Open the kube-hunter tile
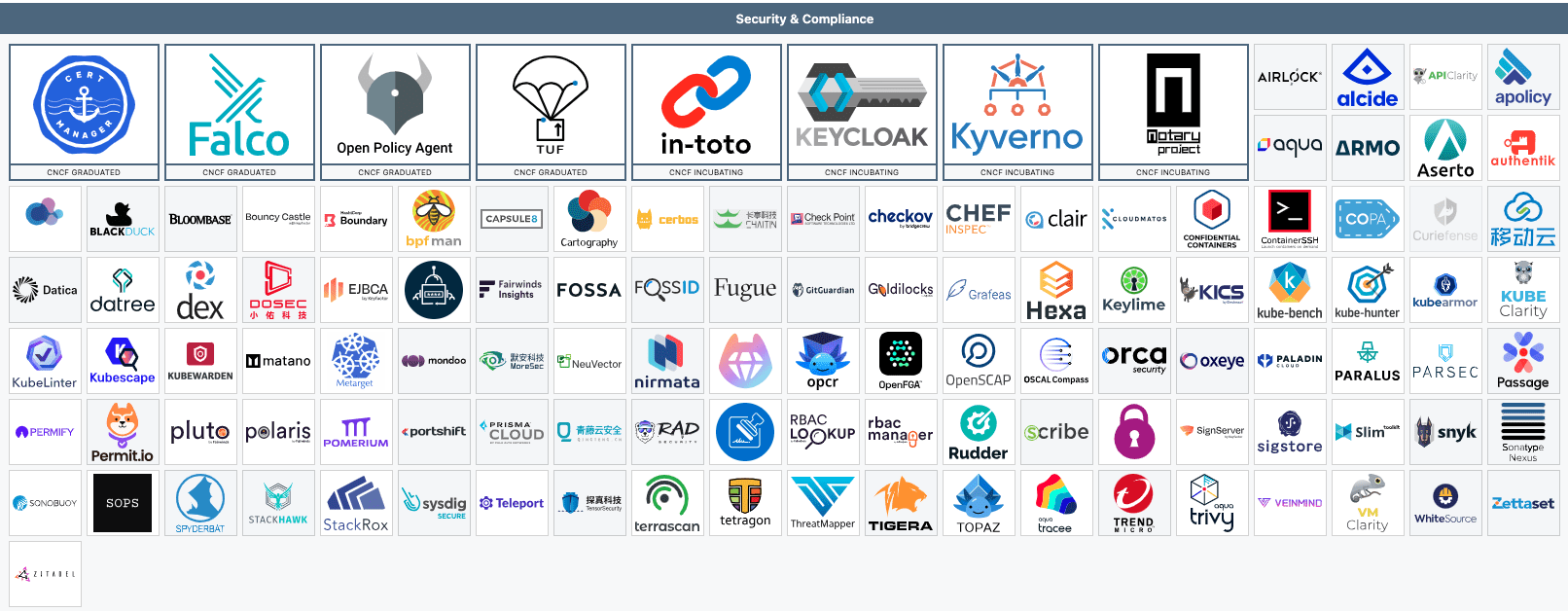Screen dimensions: 1568x611 (1368, 290)
